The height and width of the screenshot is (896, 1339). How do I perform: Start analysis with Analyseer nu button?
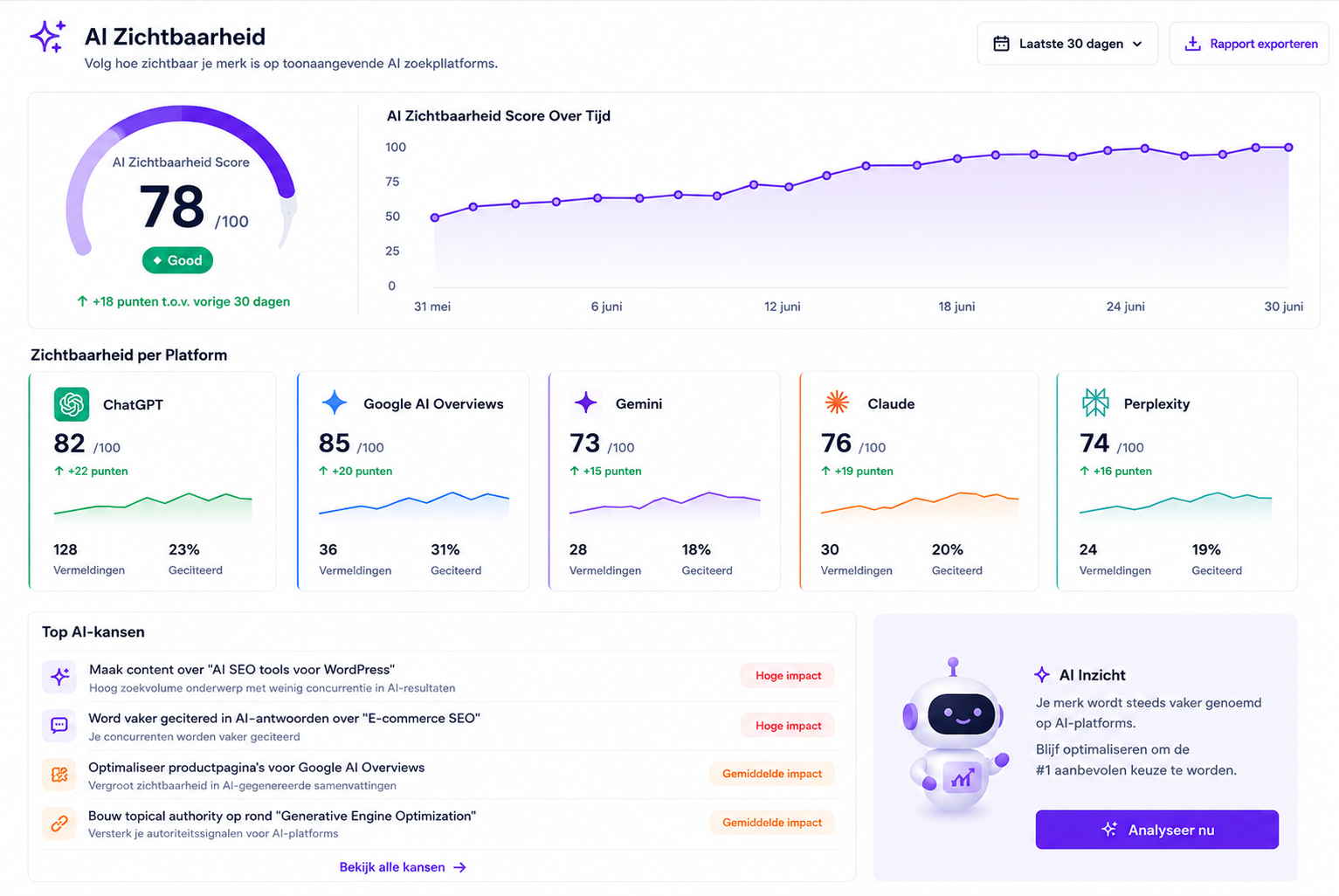tap(1156, 830)
